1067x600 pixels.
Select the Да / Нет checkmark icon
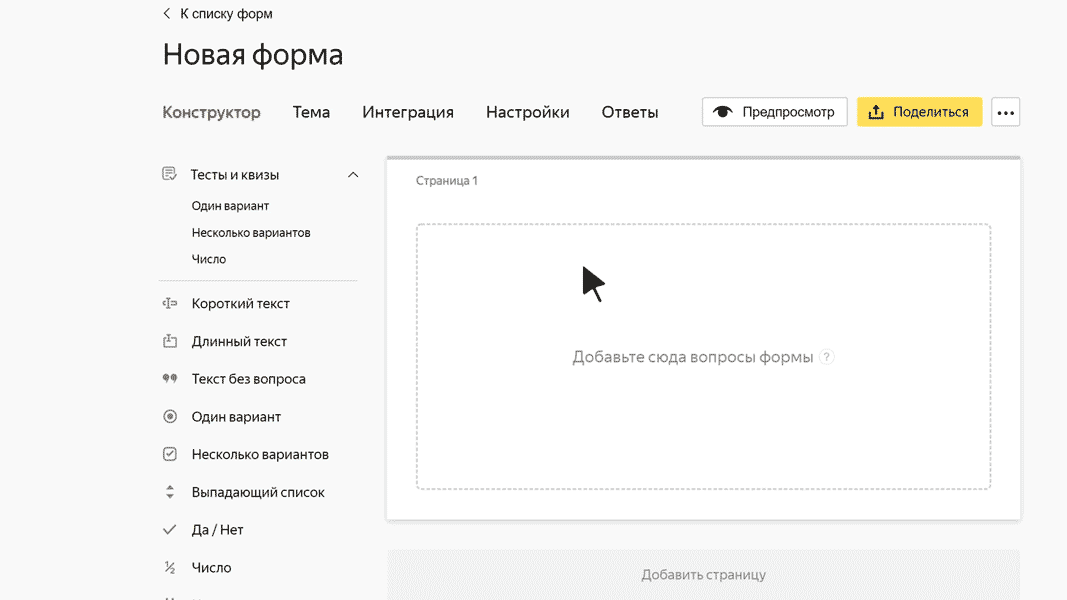(x=170, y=529)
